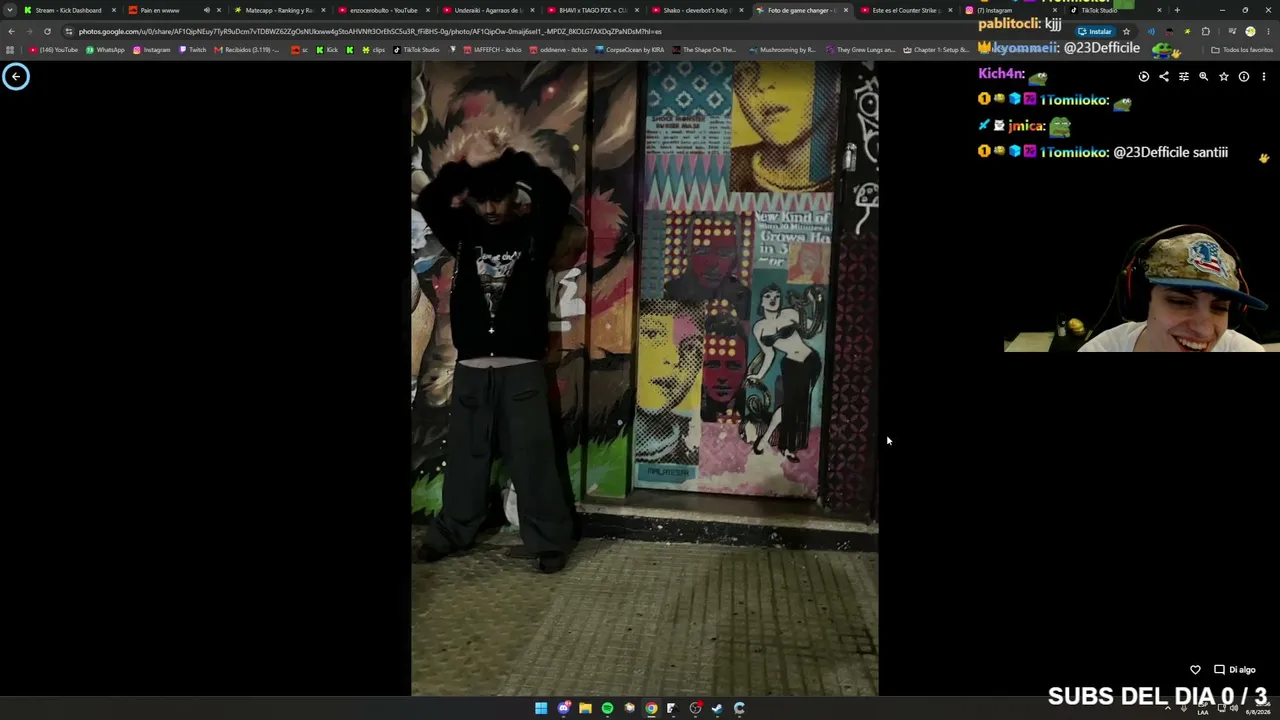Open the Chrome extensions puzzle menu
The width and height of the screenshot is (1280, 720).
click(1205, 31)
